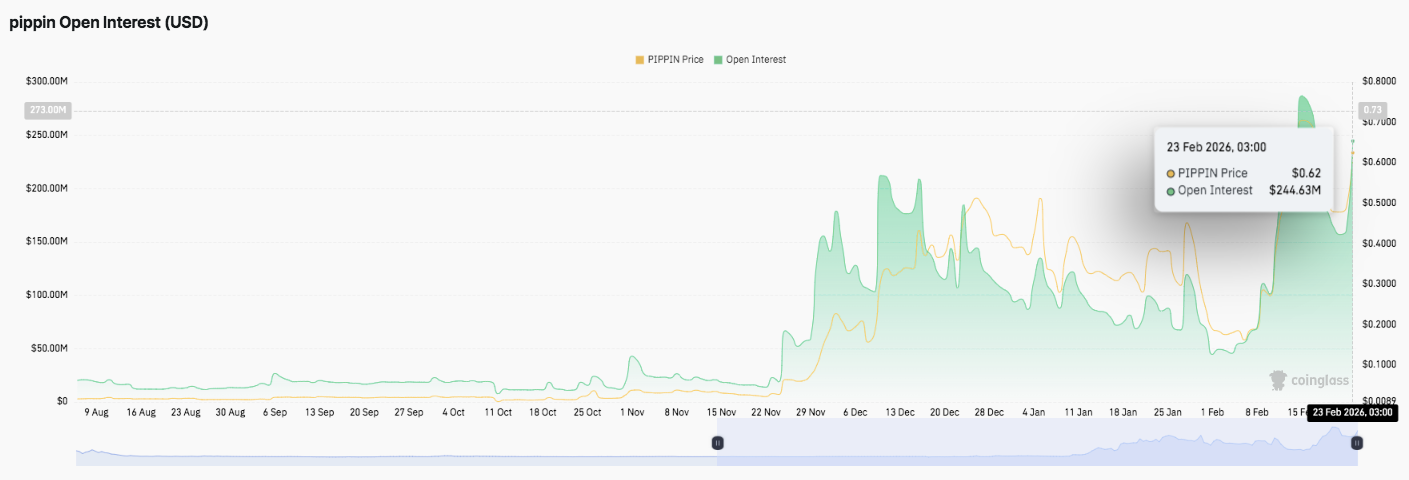Viewport: 1409px width, 480px height.
Task: Click the 15 Nov date on the x-axis
Action: click(x=721, y=412)
